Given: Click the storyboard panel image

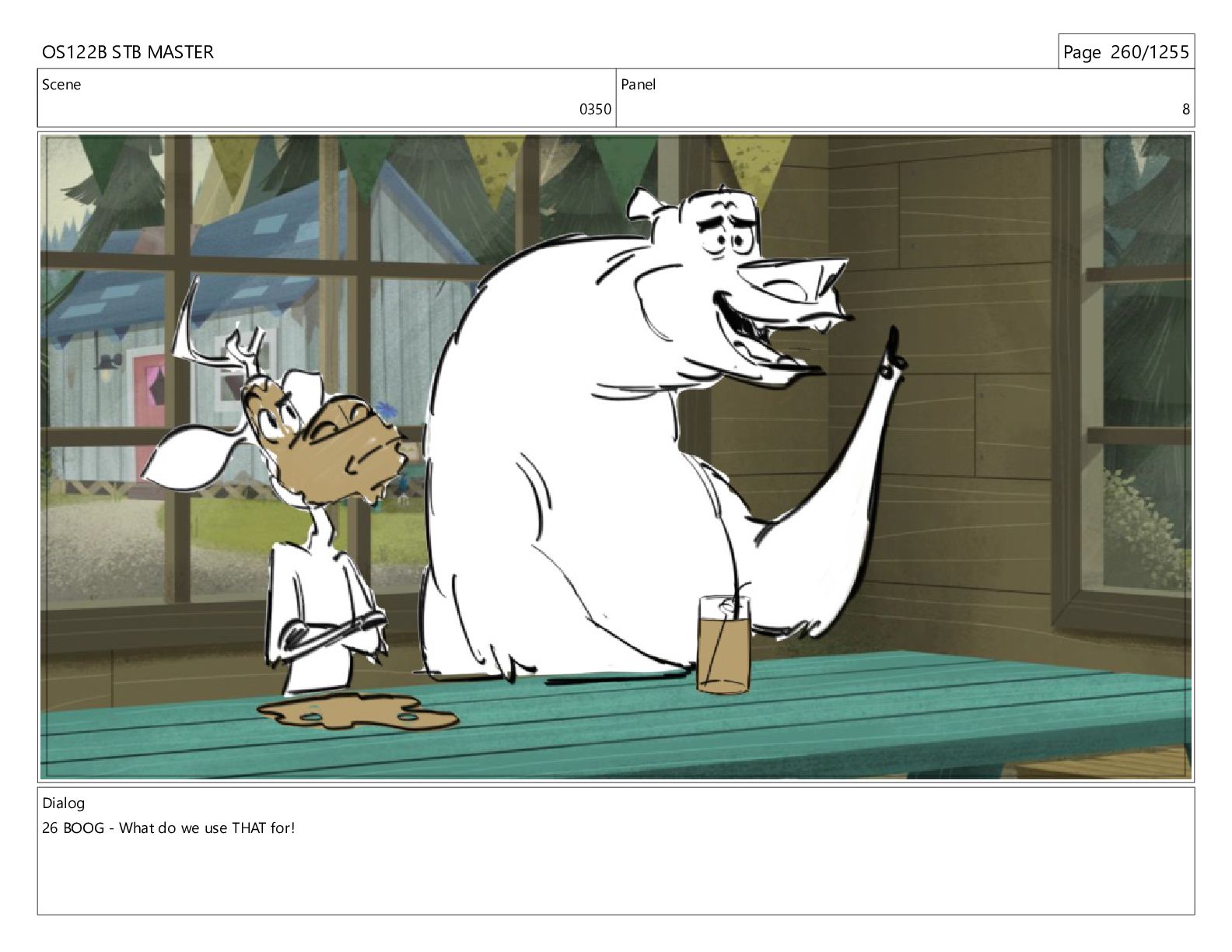Looking at the screenshot, I should [616, 457].
